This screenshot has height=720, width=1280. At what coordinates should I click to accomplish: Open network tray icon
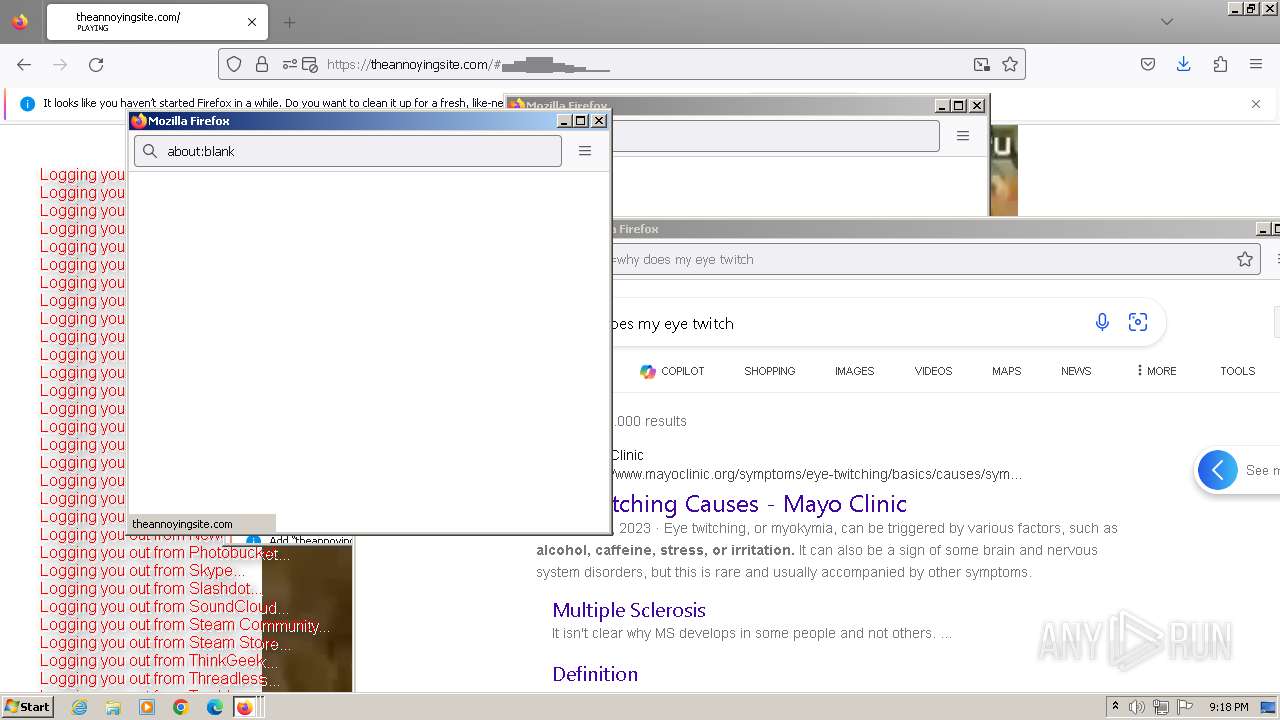tap(1162, 707)
